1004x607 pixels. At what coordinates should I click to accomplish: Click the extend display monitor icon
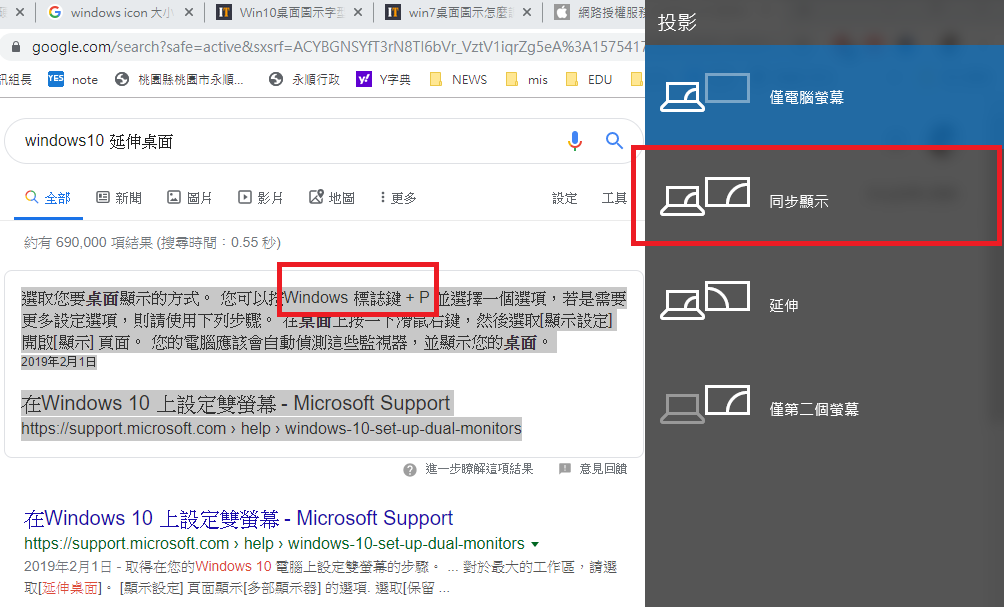(705, 300)
